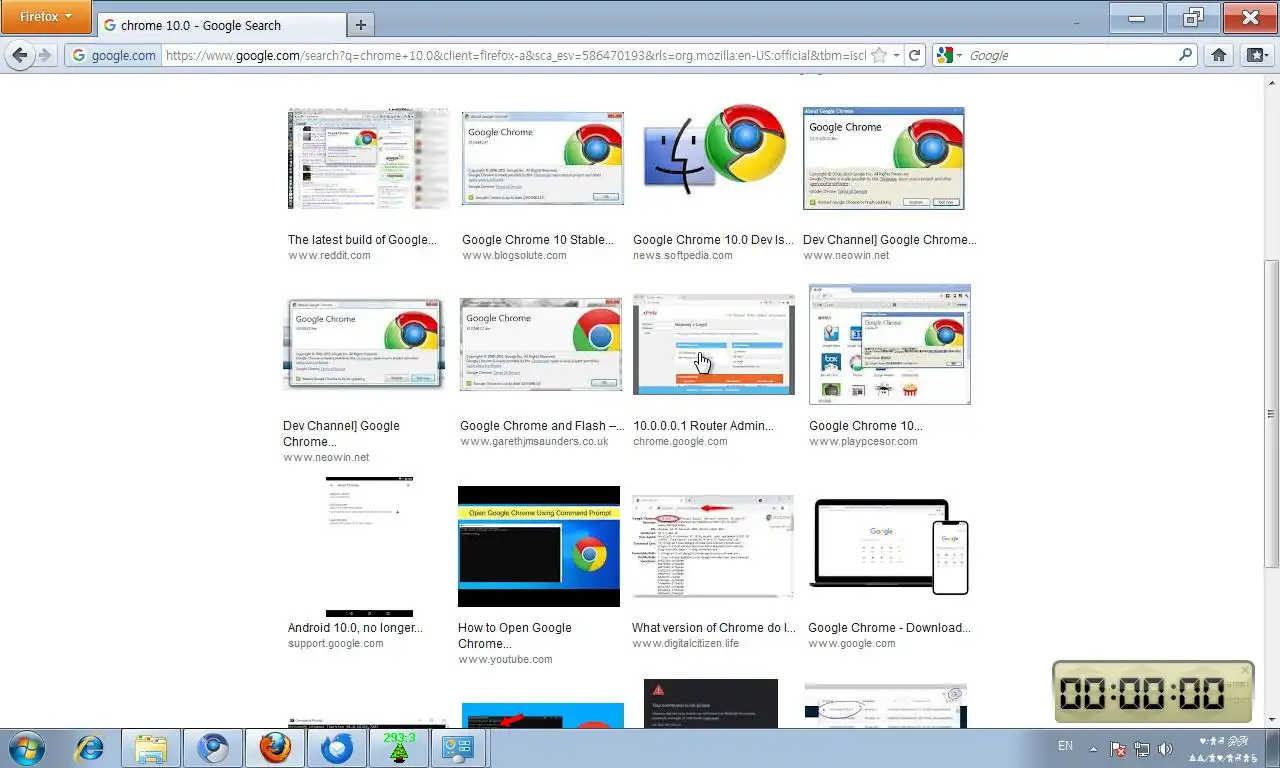
Task: Open Windows Explorer folder from the taskbar
Action: (x=151, y=748)
